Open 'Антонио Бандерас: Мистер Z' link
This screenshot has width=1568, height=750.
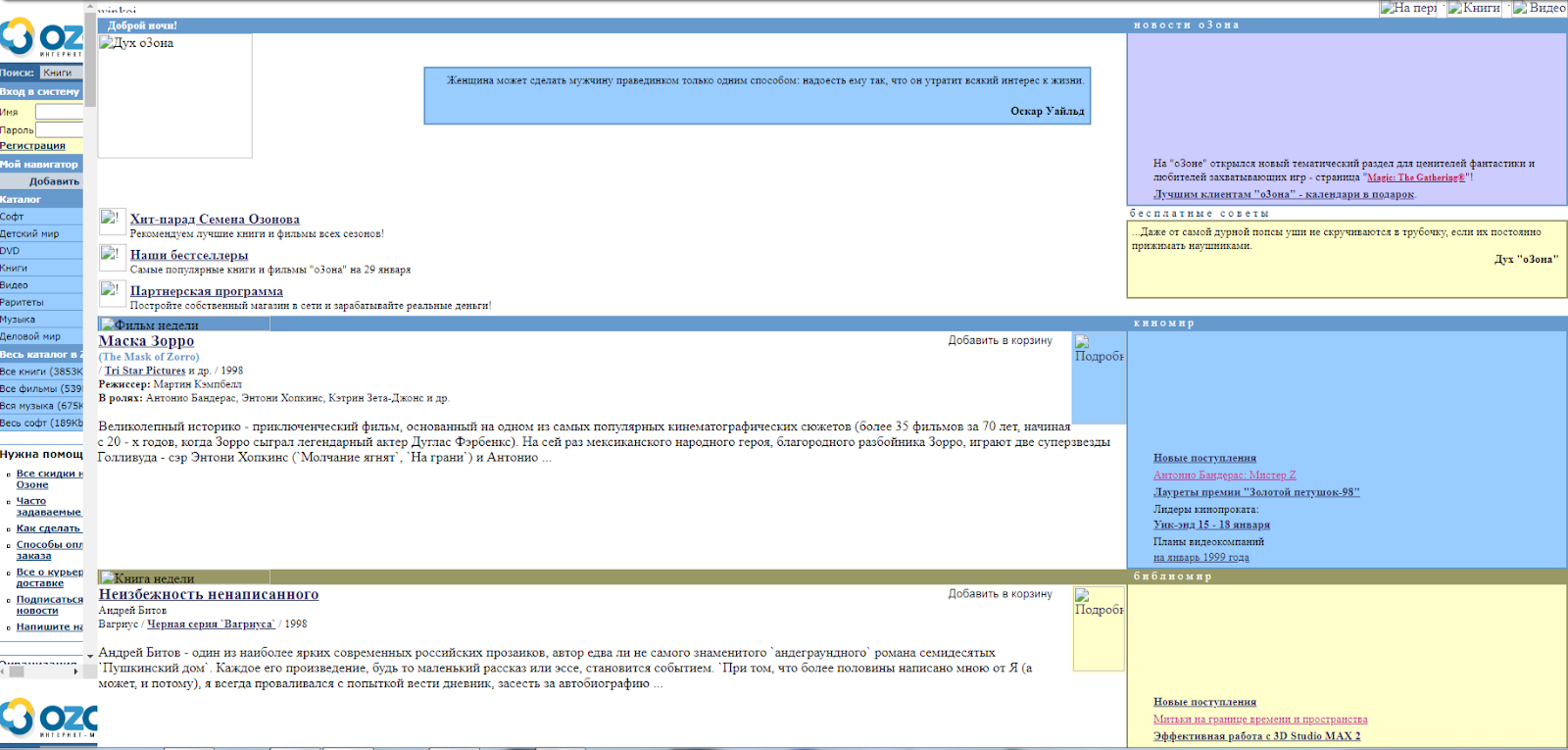[1224, 475]
